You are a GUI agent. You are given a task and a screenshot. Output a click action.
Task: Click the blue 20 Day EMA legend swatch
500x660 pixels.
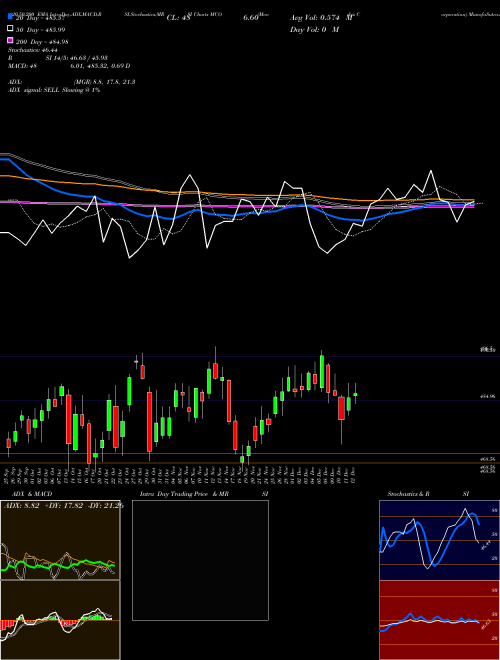point(10,17)
